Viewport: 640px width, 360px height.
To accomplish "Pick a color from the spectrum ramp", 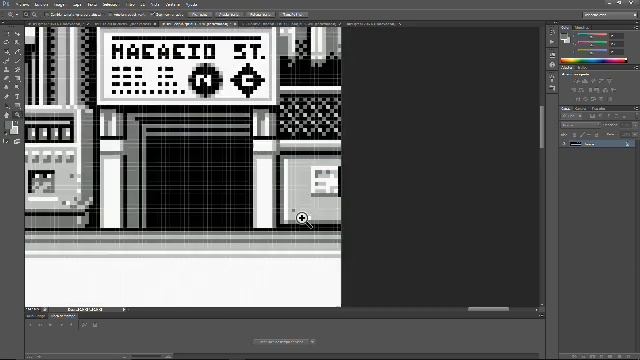I will click(594, 60).
